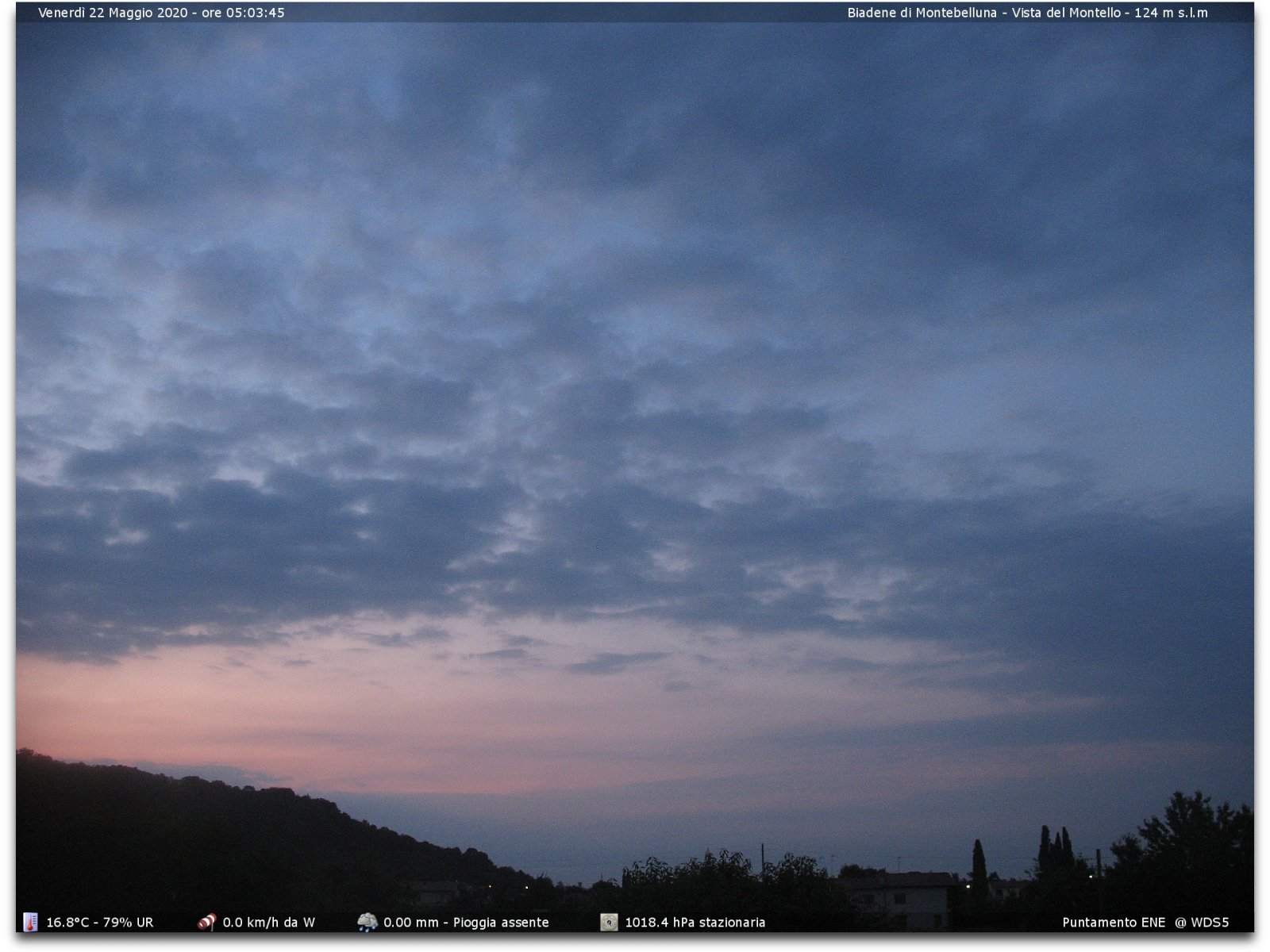Click the 0.00 mm Pioggia assente text
The image size is (1270, 952).
(466, 923)
